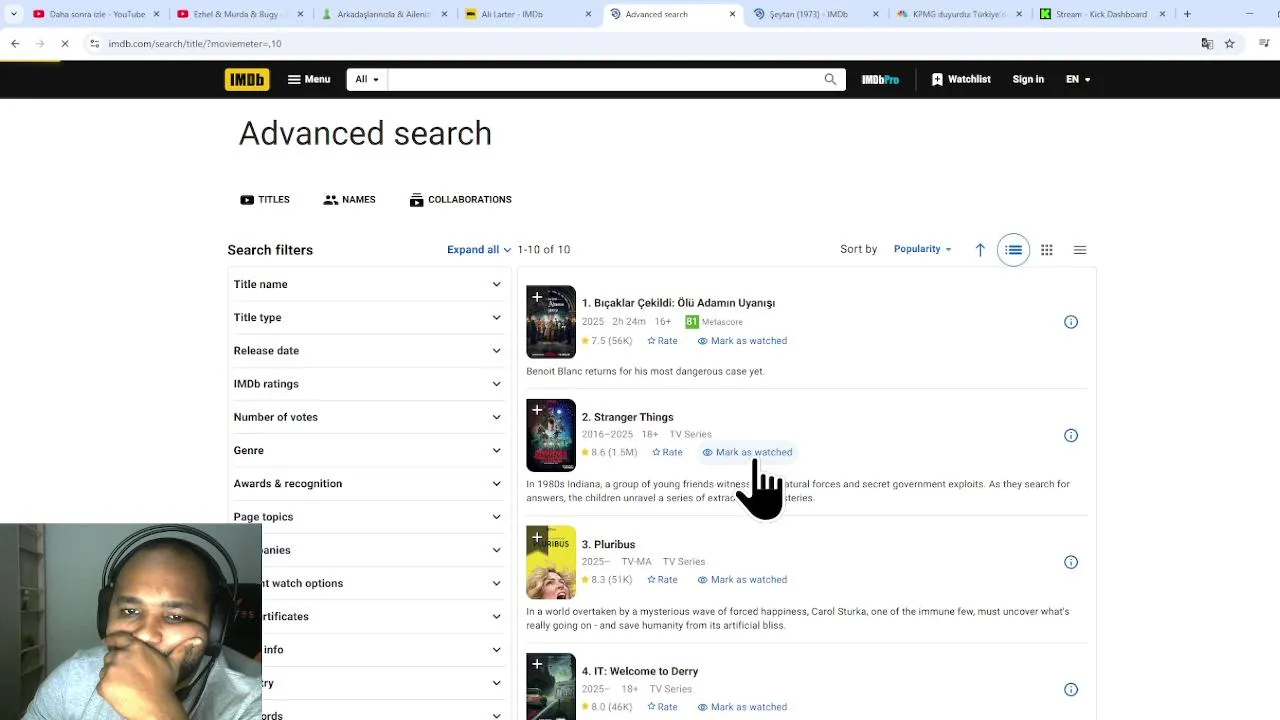1280x720 pixels.
Task: Mark Pluribus as watched
Action: point(742,580)
